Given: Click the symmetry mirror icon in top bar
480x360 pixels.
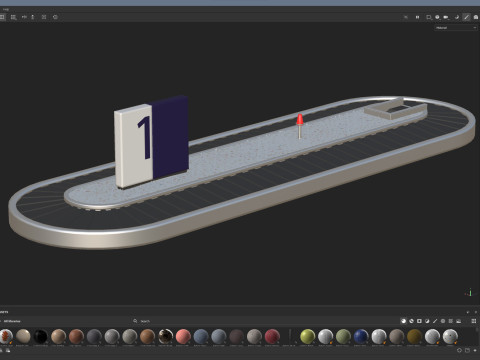Looking at the screenshot, I should 24,17.
